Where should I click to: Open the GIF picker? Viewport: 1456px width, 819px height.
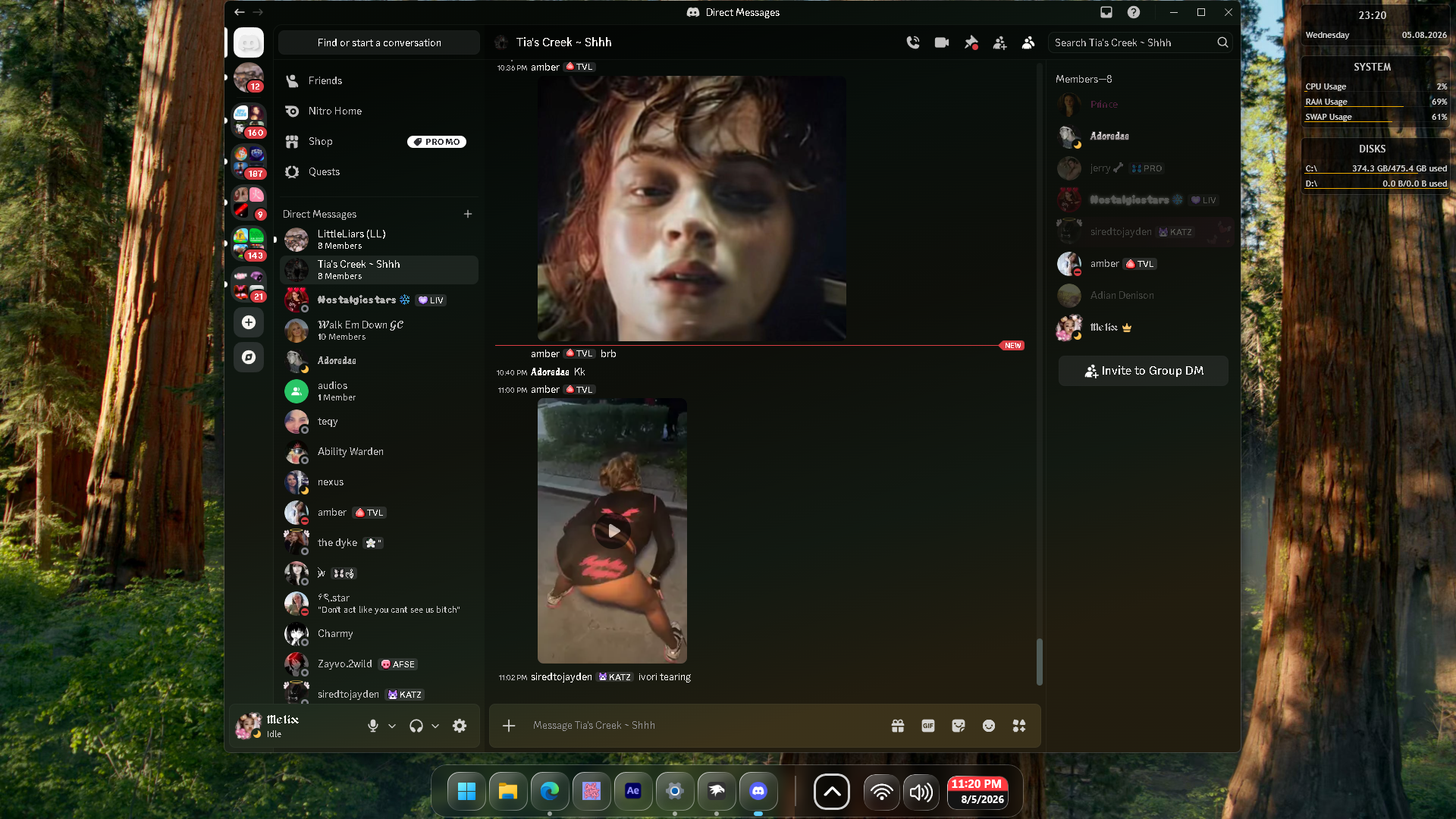928,726
